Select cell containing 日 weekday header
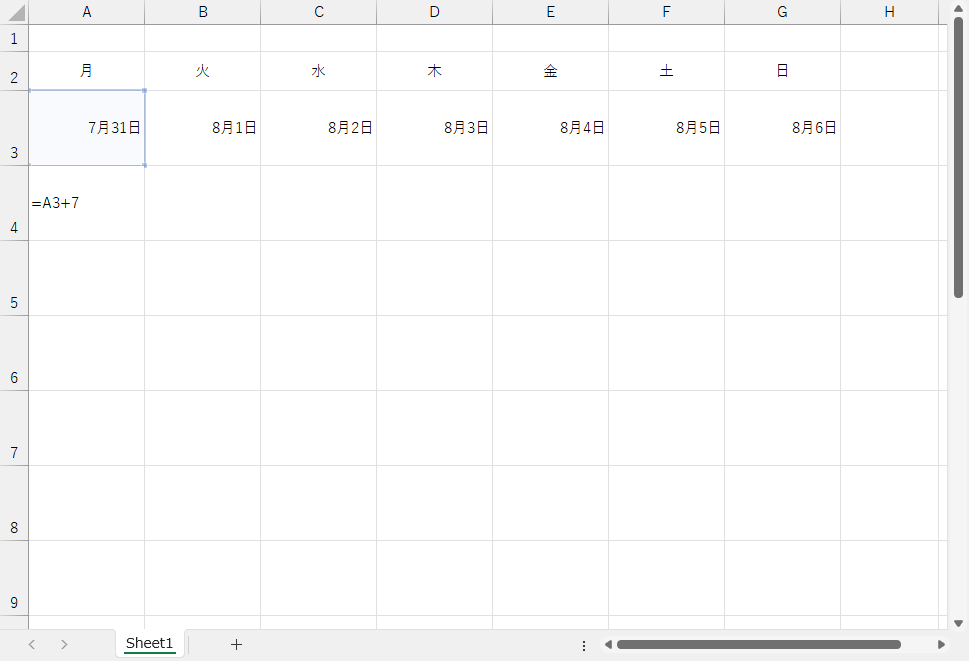This screenshot has height=661, width=969. (782, 71)
